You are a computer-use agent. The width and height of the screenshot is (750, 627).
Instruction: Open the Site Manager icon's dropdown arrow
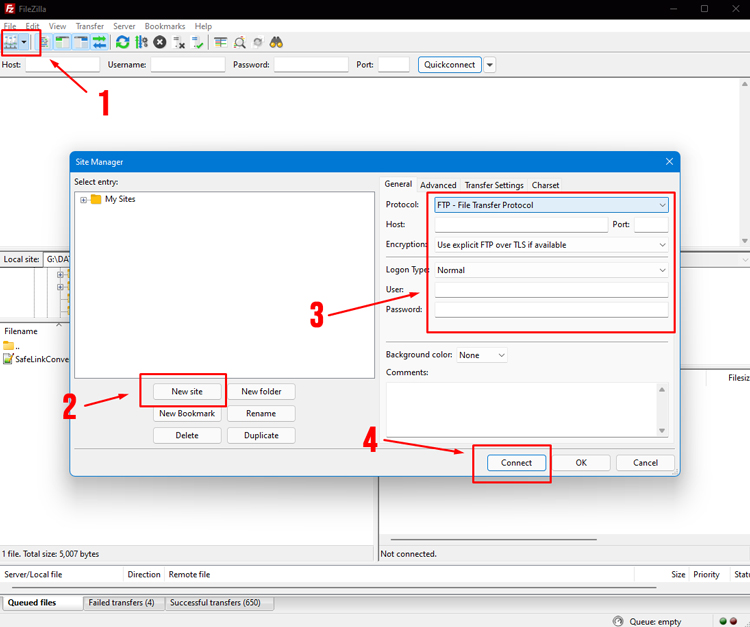coord(24,43)
